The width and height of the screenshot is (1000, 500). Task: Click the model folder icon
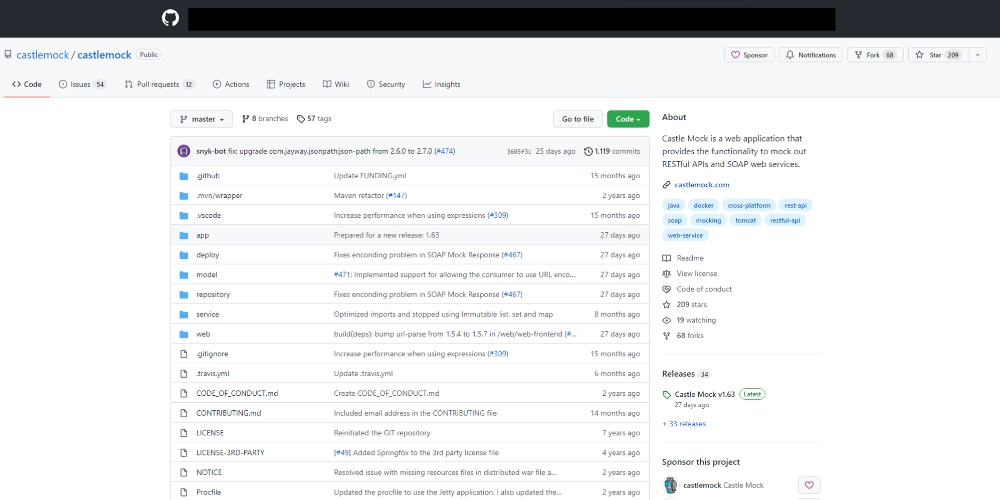click(x=184, y=275)
